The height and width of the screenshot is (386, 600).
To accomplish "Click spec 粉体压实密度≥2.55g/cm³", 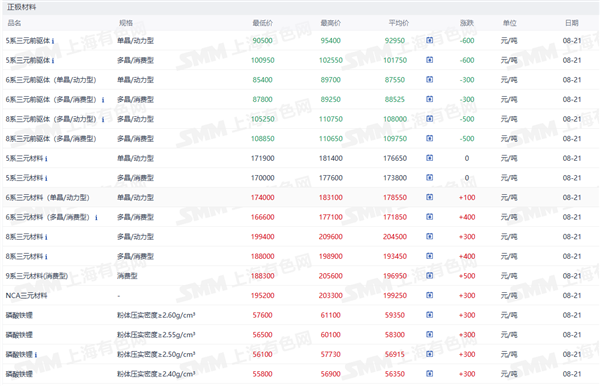I will [x=156, y=334].
